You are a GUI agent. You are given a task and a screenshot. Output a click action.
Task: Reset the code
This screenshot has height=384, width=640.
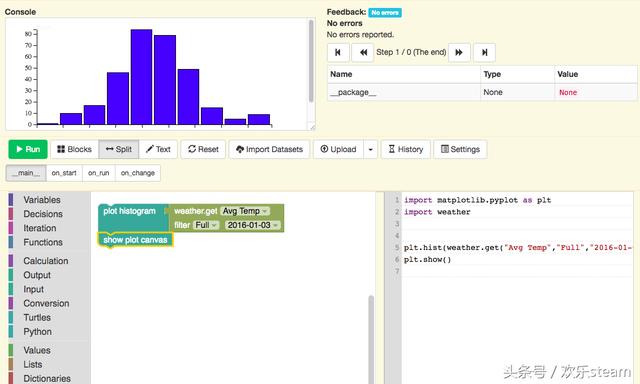tap(203, 149)
